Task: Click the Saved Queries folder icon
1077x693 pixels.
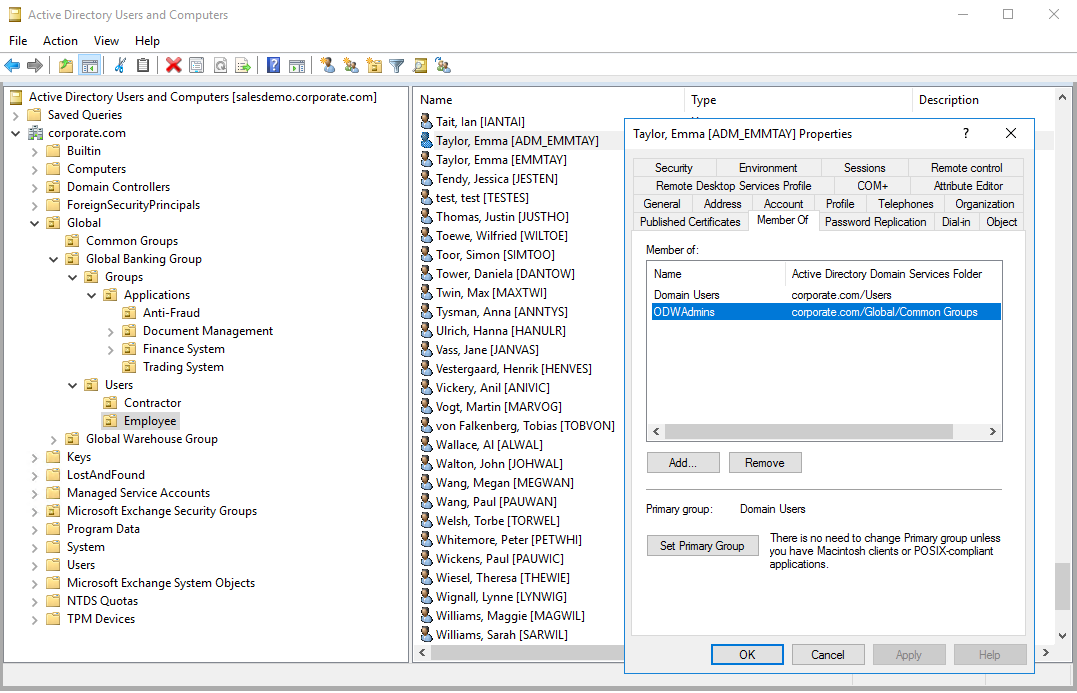Action: [x=34, y=115]
